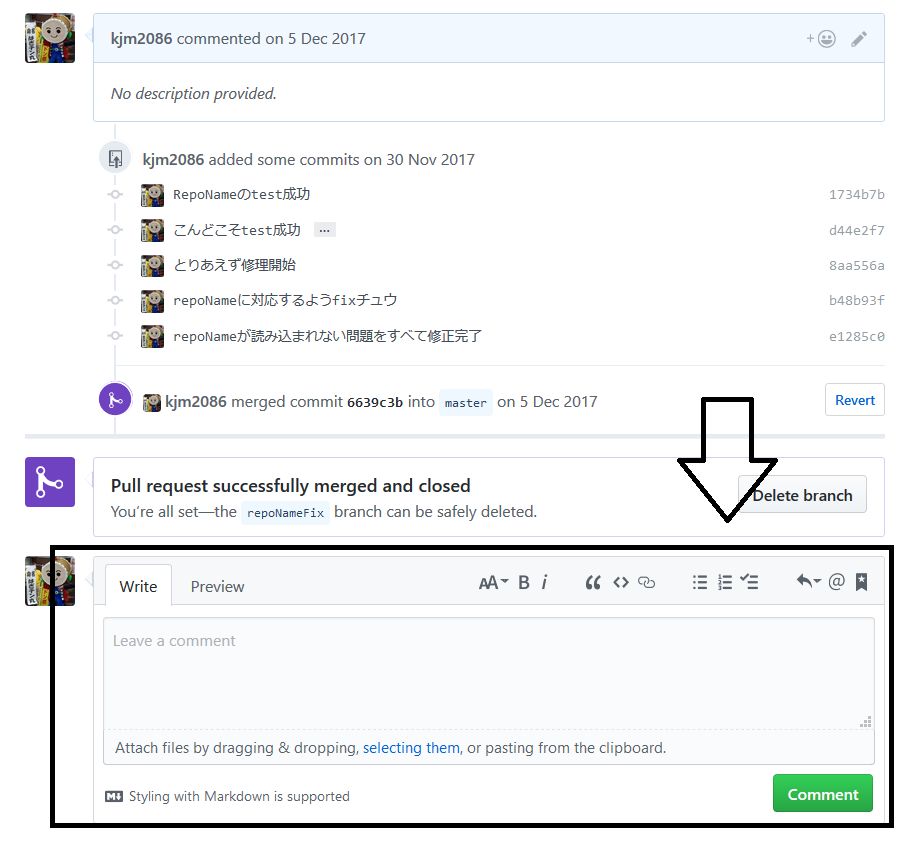The height and width of the screenshot is (851, 903).
Task: Open the master branch label
Action: [465, 403]
